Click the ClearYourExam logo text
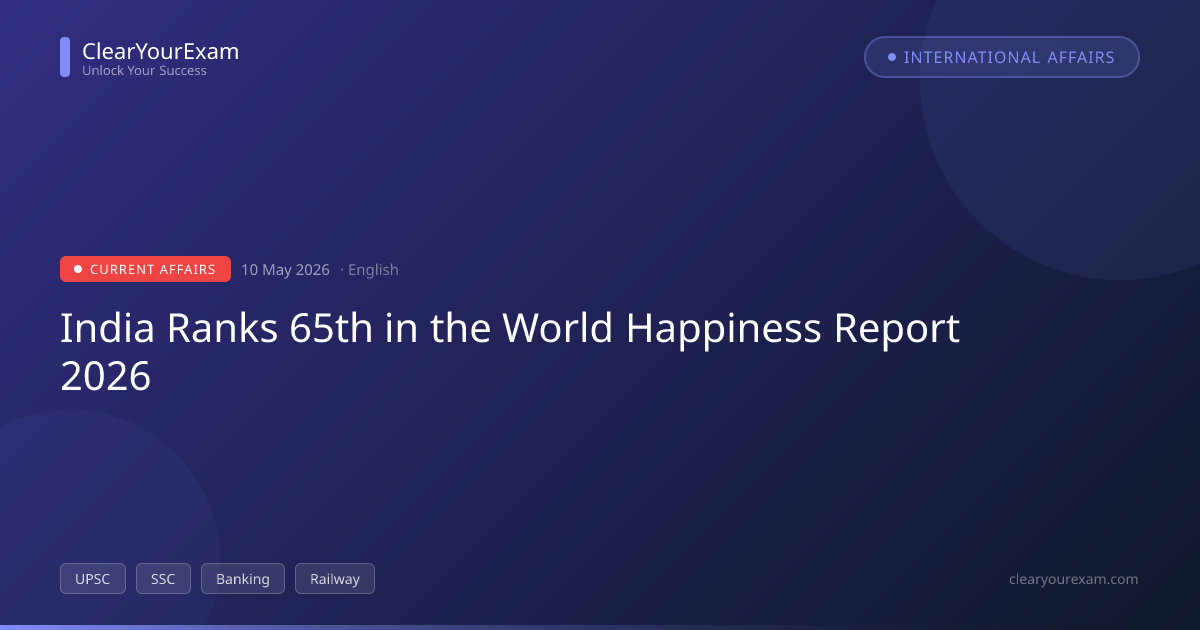 click(160, 51)
